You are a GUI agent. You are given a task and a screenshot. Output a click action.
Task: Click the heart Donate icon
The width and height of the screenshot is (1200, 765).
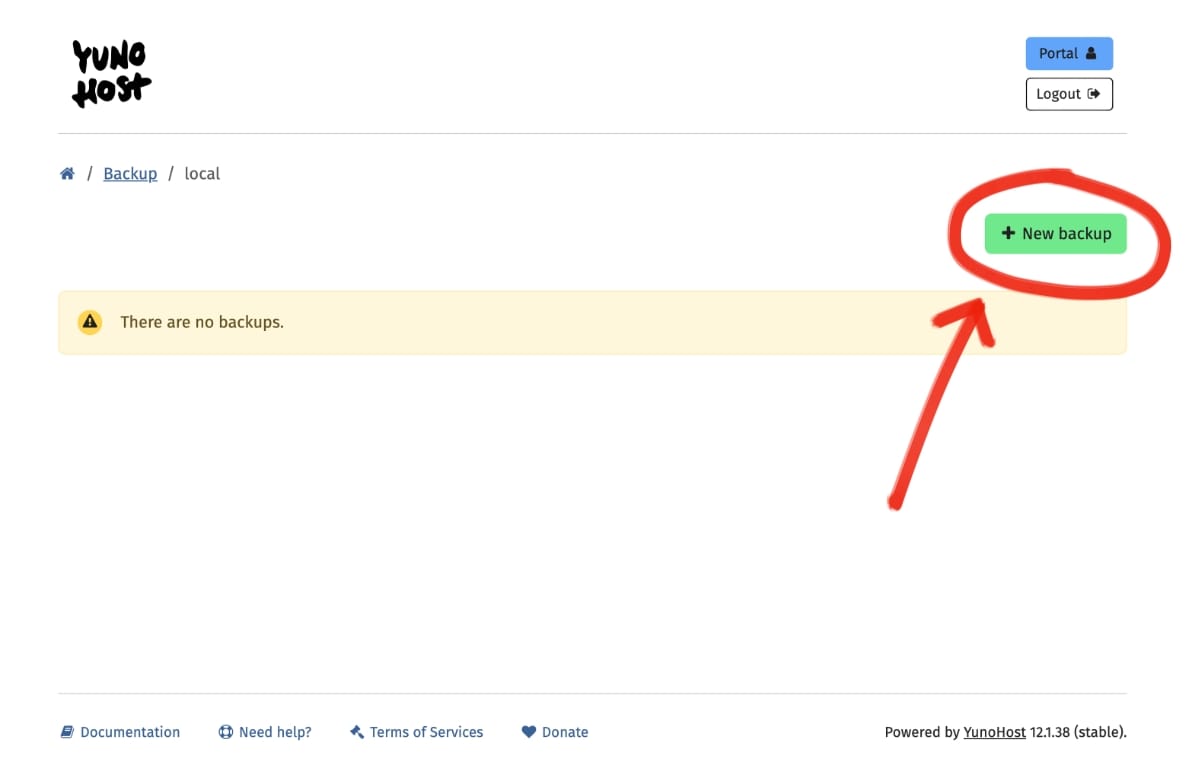(x=529, y=732)
